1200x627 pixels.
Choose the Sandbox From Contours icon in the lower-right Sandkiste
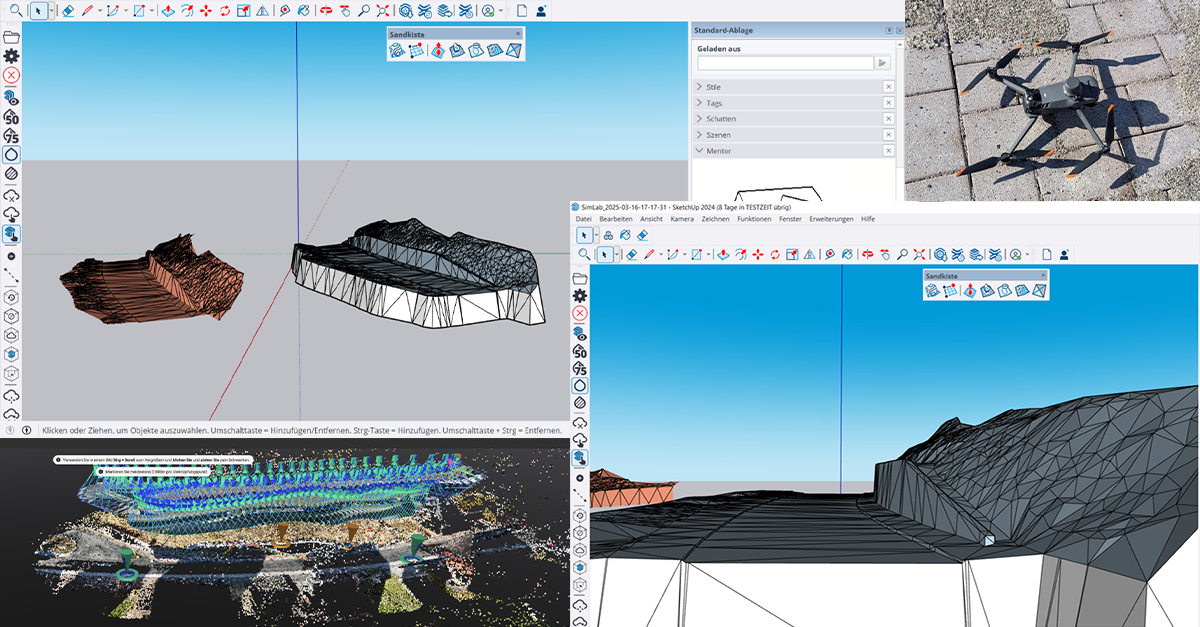pyautogui.click(x=931, y=291)
